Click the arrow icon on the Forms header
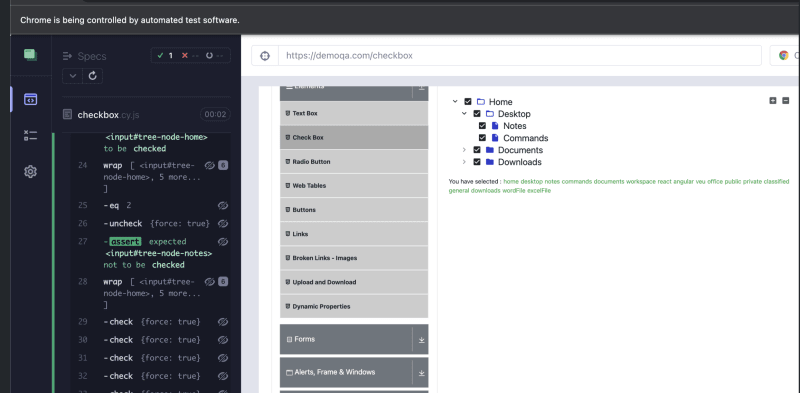800x393 pixels. [421, 340]
